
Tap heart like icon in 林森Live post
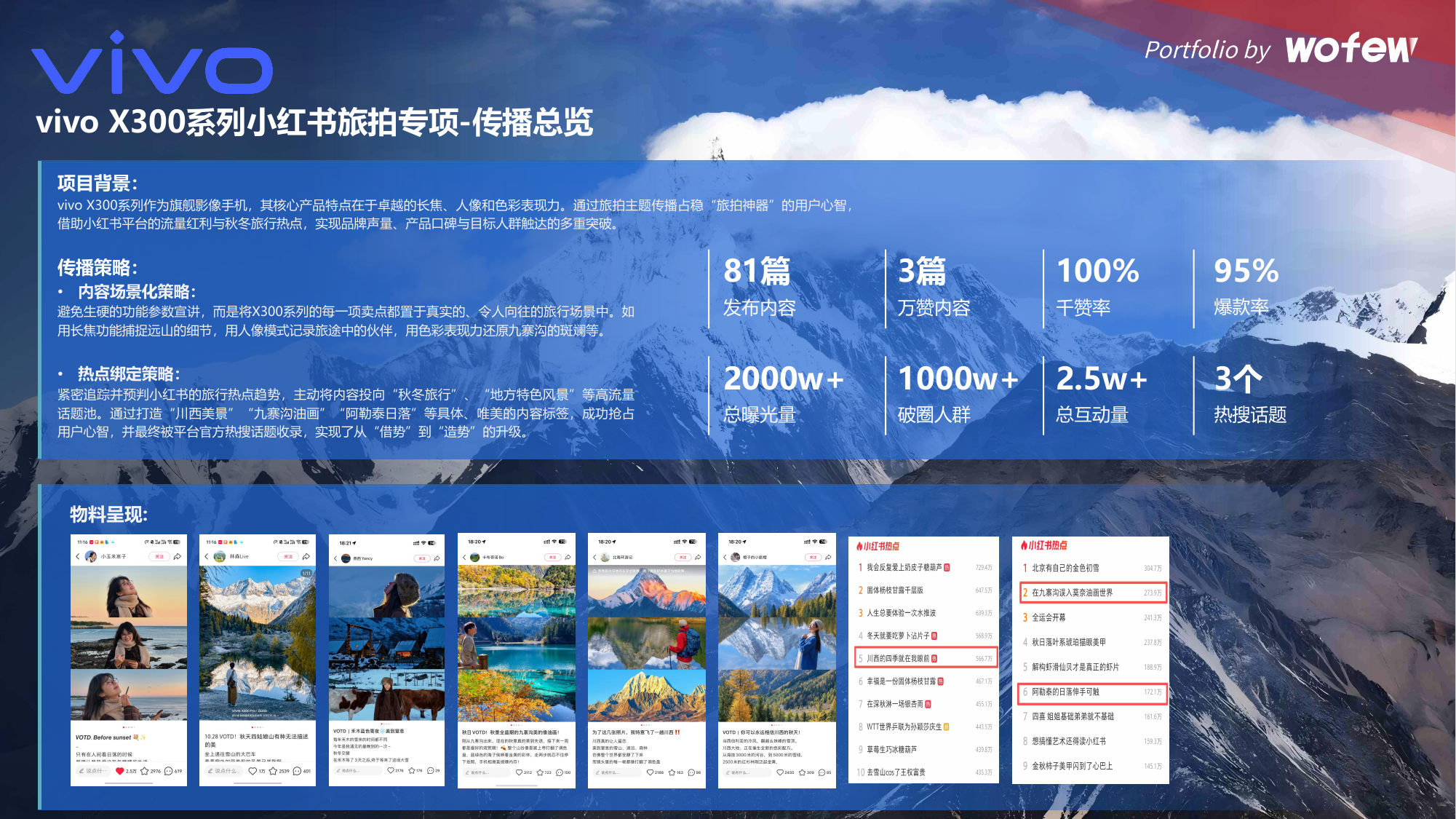pyautogui.click(x=252, y=771)
